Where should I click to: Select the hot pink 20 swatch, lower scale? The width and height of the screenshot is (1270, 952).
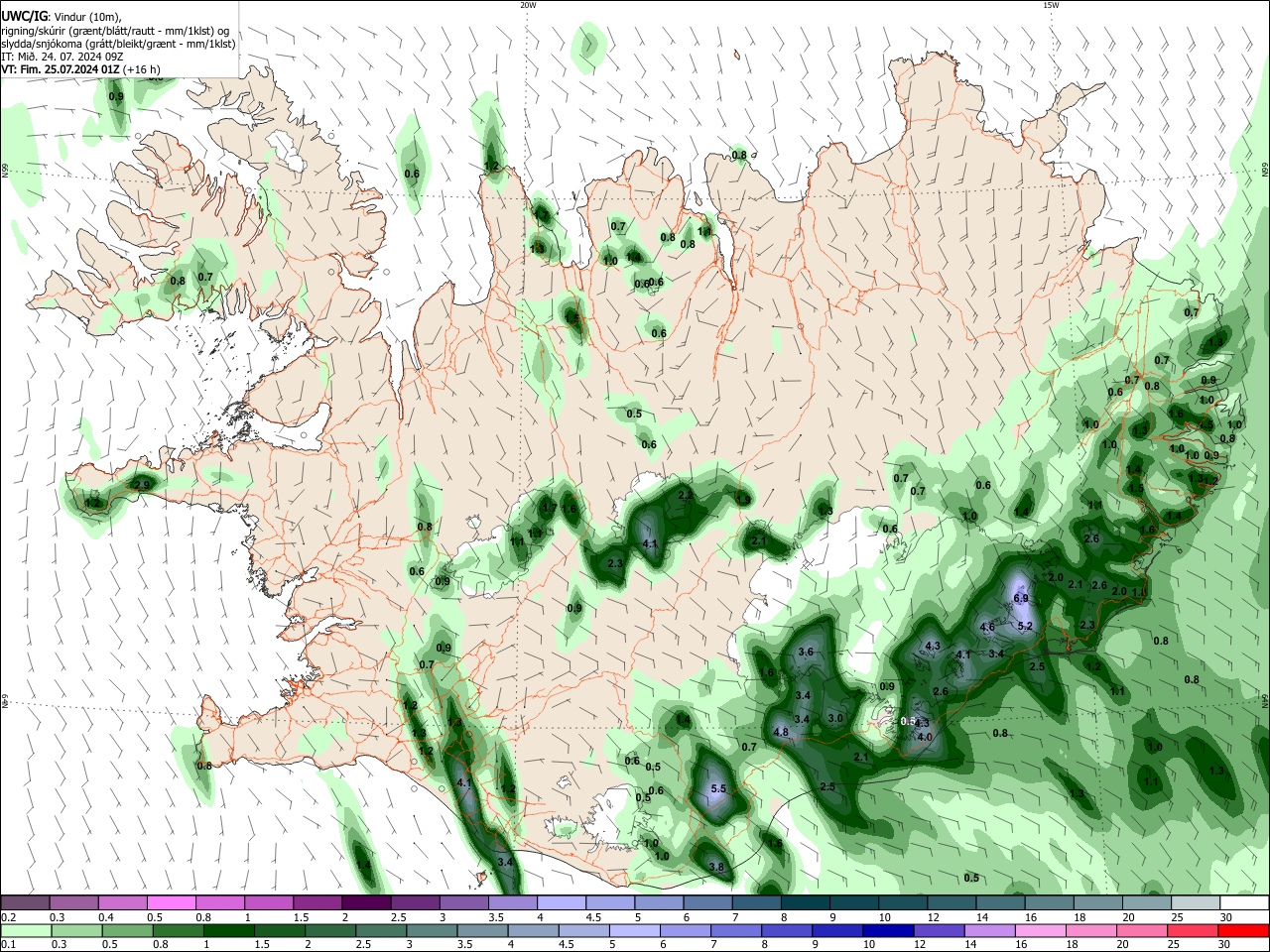1140,930
